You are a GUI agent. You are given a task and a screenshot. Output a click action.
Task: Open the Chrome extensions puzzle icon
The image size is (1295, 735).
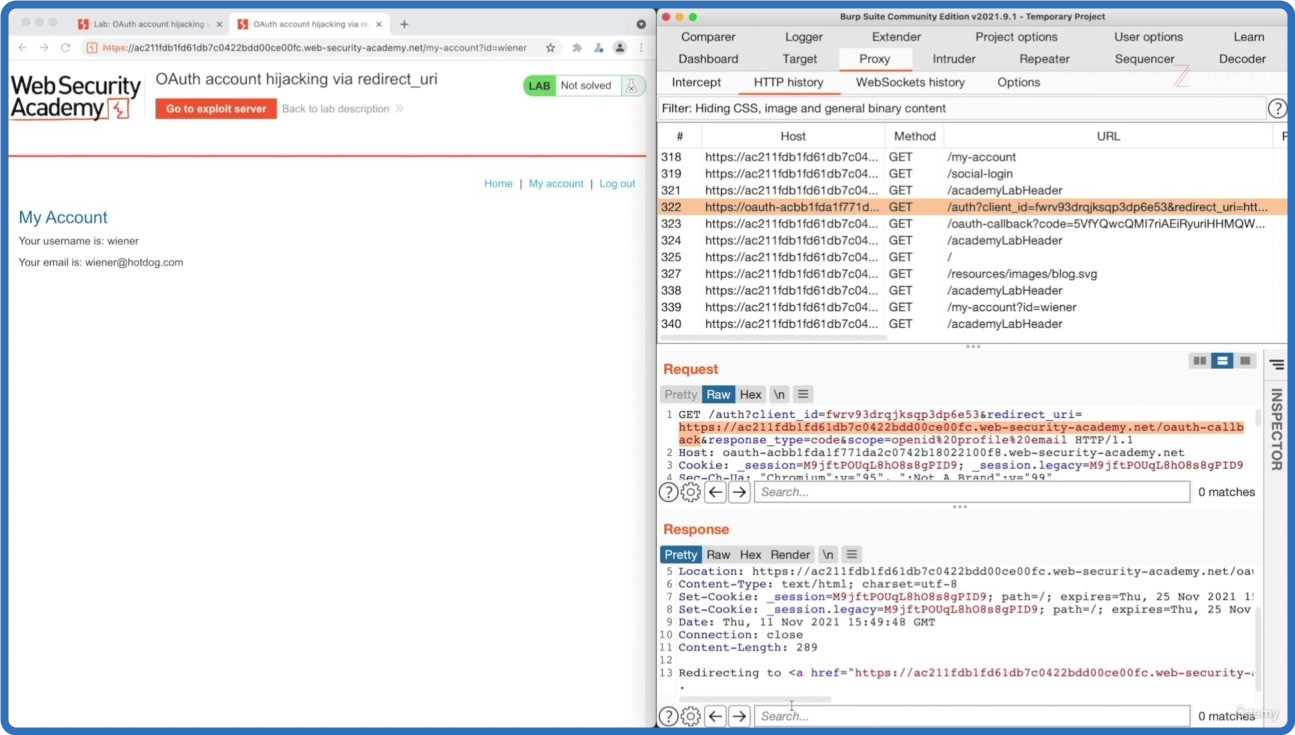[x=577, y=47]
